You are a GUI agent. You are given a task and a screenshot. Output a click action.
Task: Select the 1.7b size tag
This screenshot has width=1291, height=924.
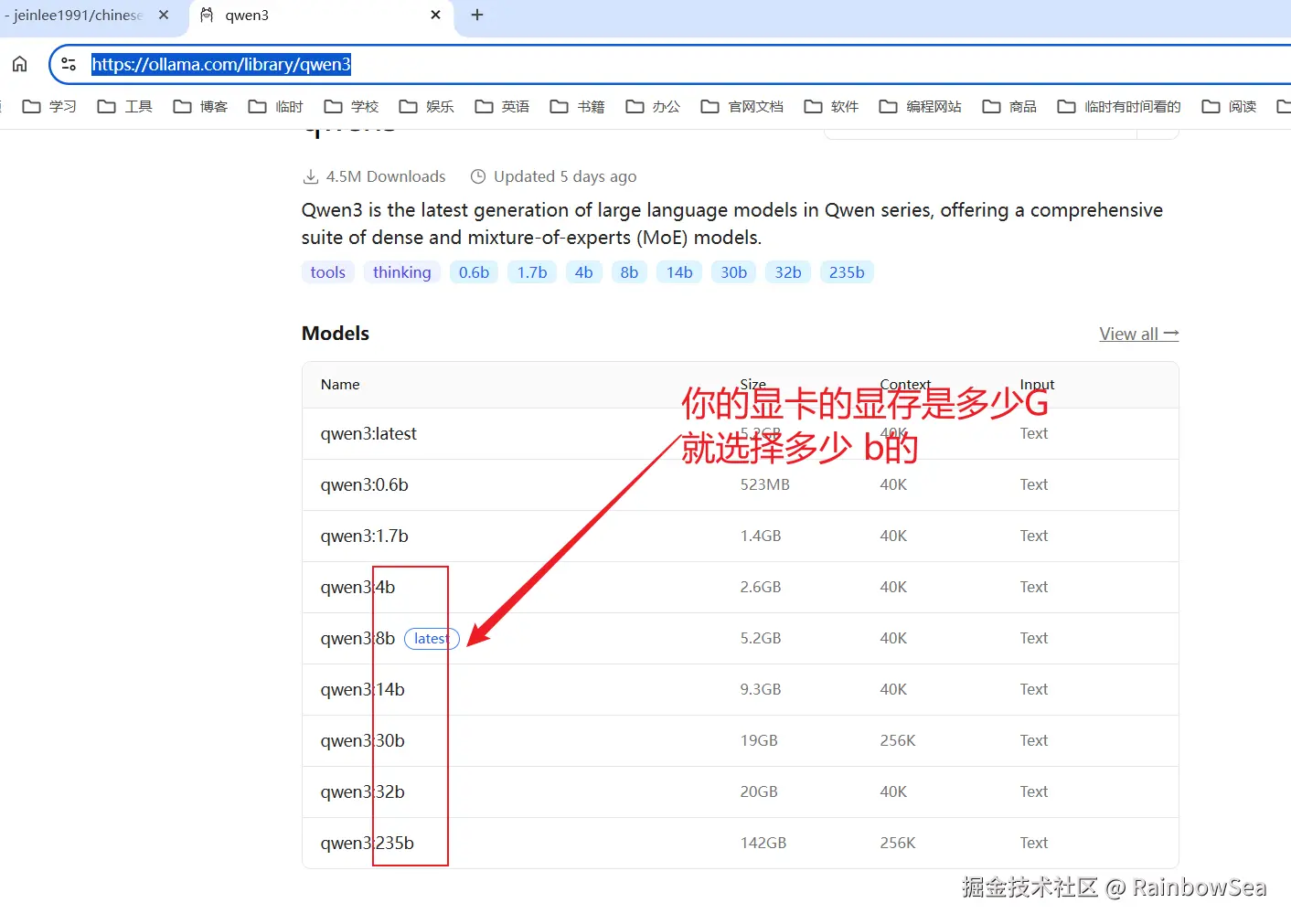tap(532, 272)
